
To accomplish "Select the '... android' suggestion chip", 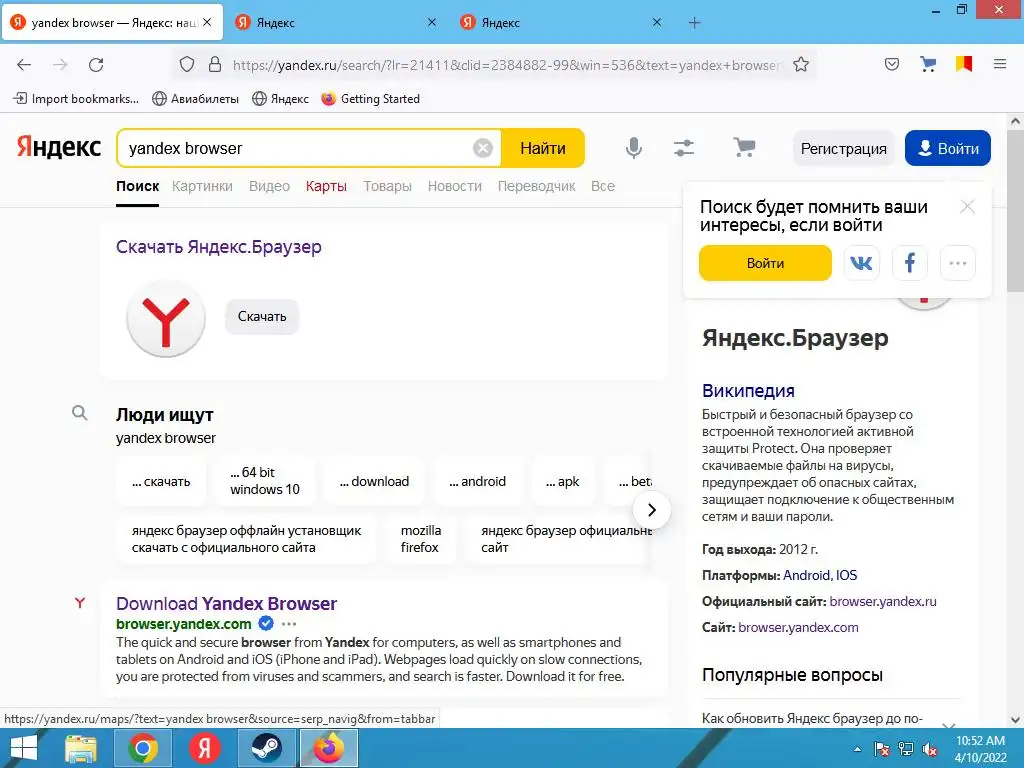I will (x=477, y=481).
